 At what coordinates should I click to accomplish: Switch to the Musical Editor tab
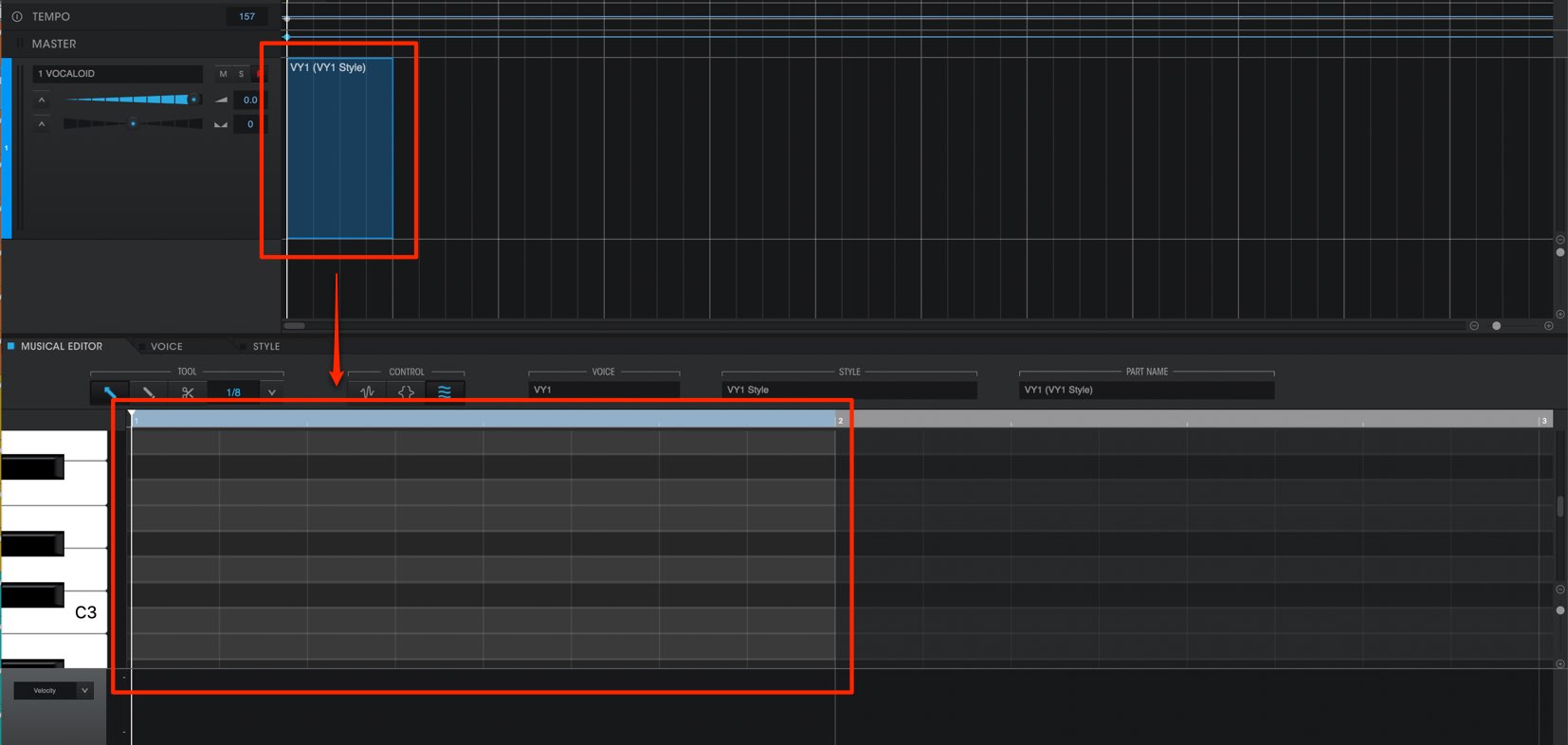62,346
